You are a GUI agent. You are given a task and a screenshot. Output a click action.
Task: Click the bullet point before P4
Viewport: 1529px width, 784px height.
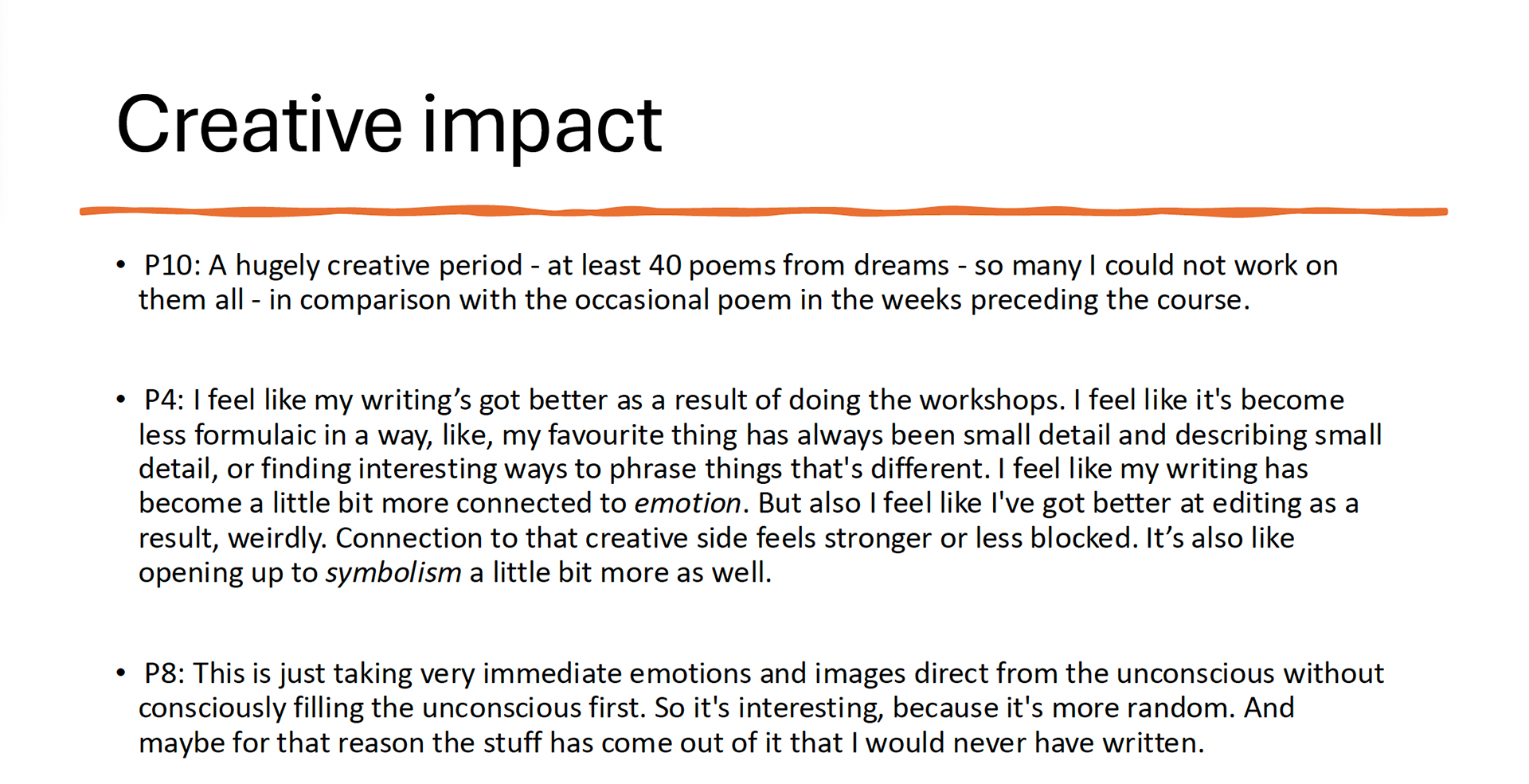pyautogui.click(x=121, y=400)
